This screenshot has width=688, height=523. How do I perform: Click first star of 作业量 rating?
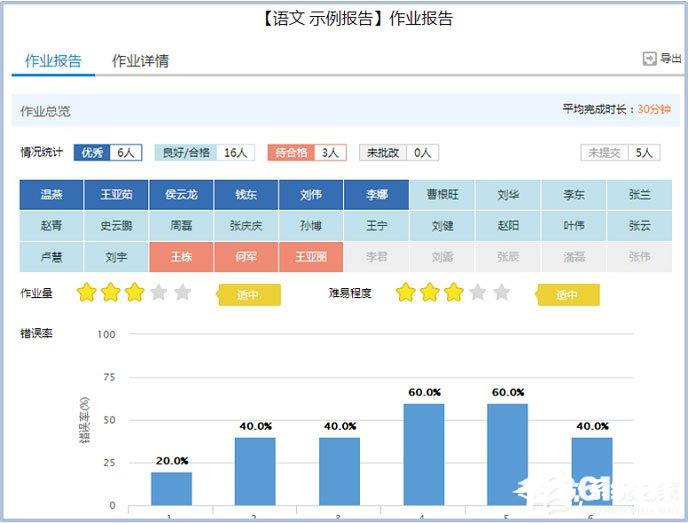point(86,292)
